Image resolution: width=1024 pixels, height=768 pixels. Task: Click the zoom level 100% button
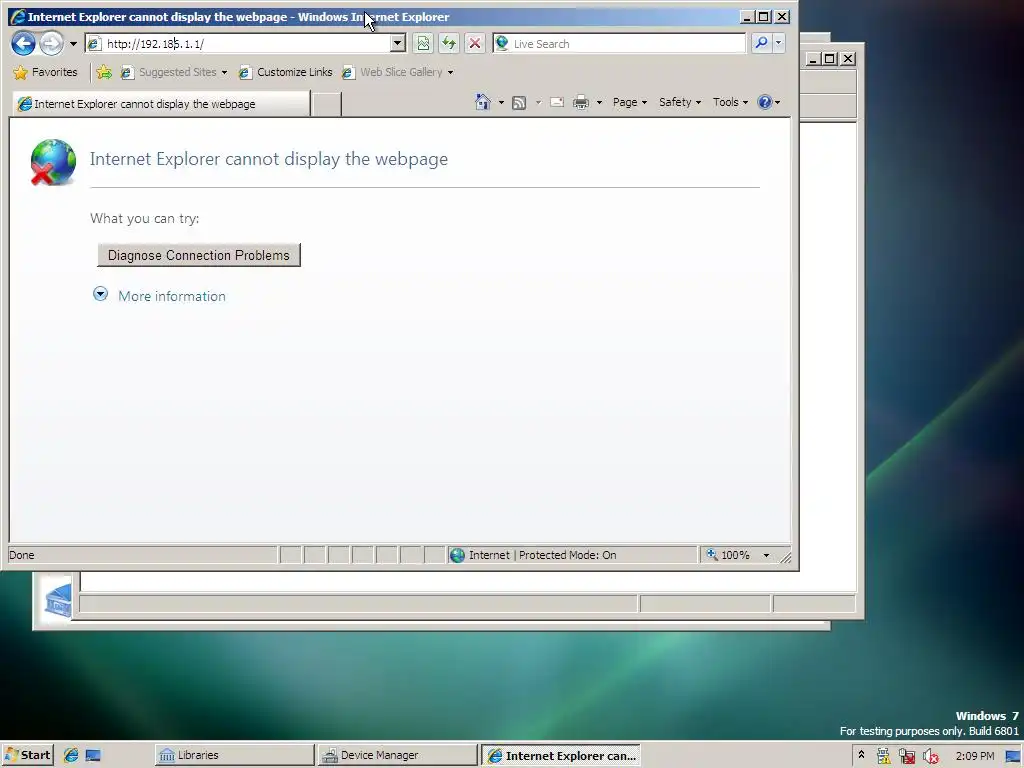729,555
